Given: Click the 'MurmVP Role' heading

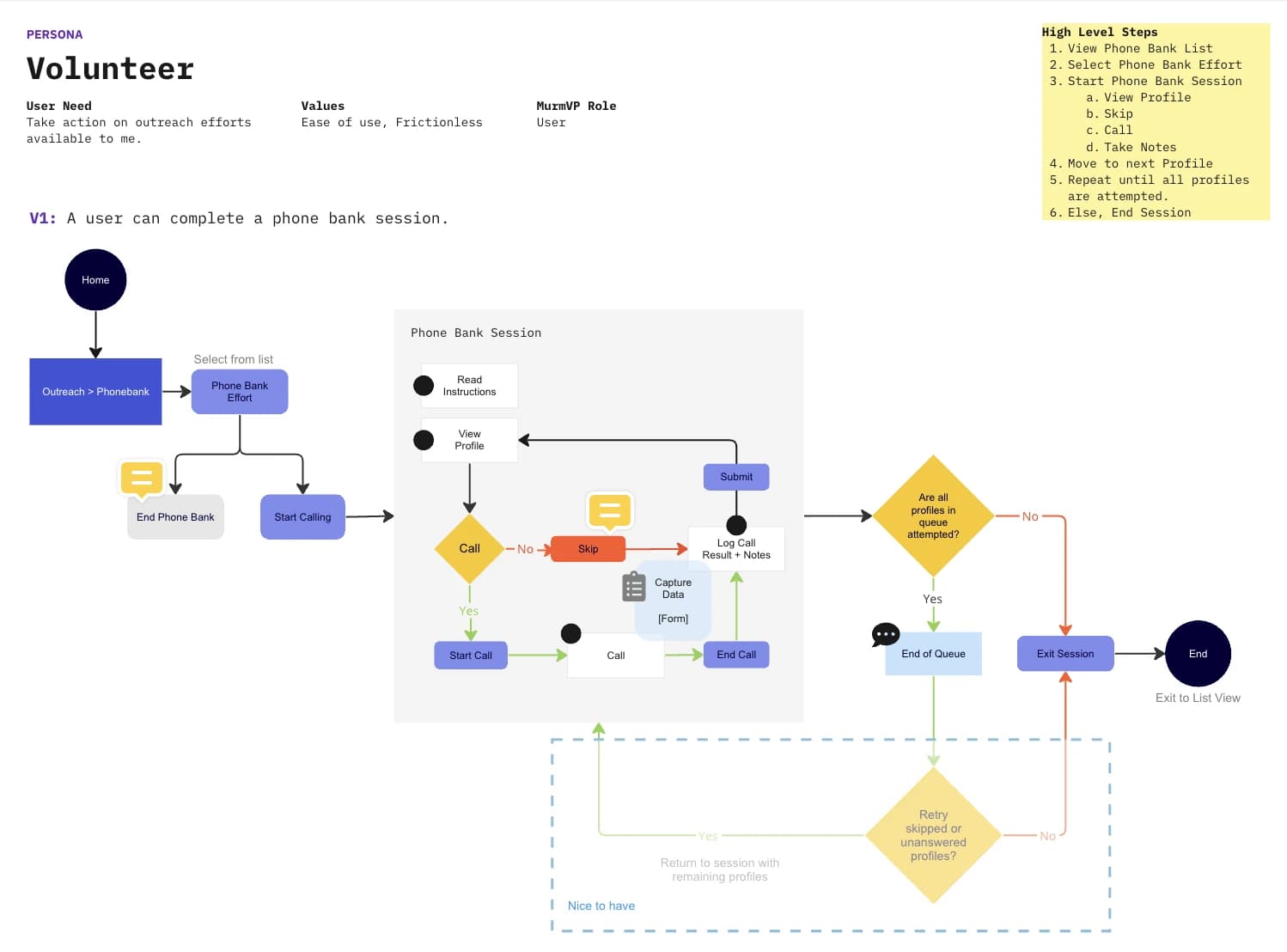Looking at the screenshot, I should pos(576,106).
